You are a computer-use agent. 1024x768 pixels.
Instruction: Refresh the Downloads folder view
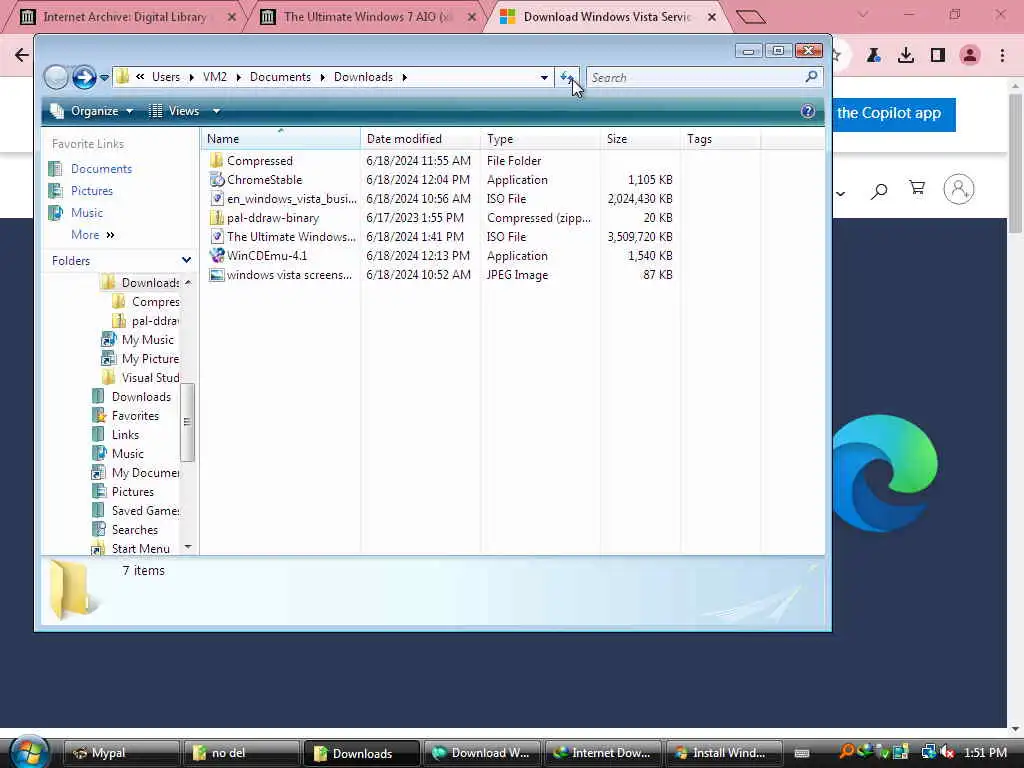[567, 77]
